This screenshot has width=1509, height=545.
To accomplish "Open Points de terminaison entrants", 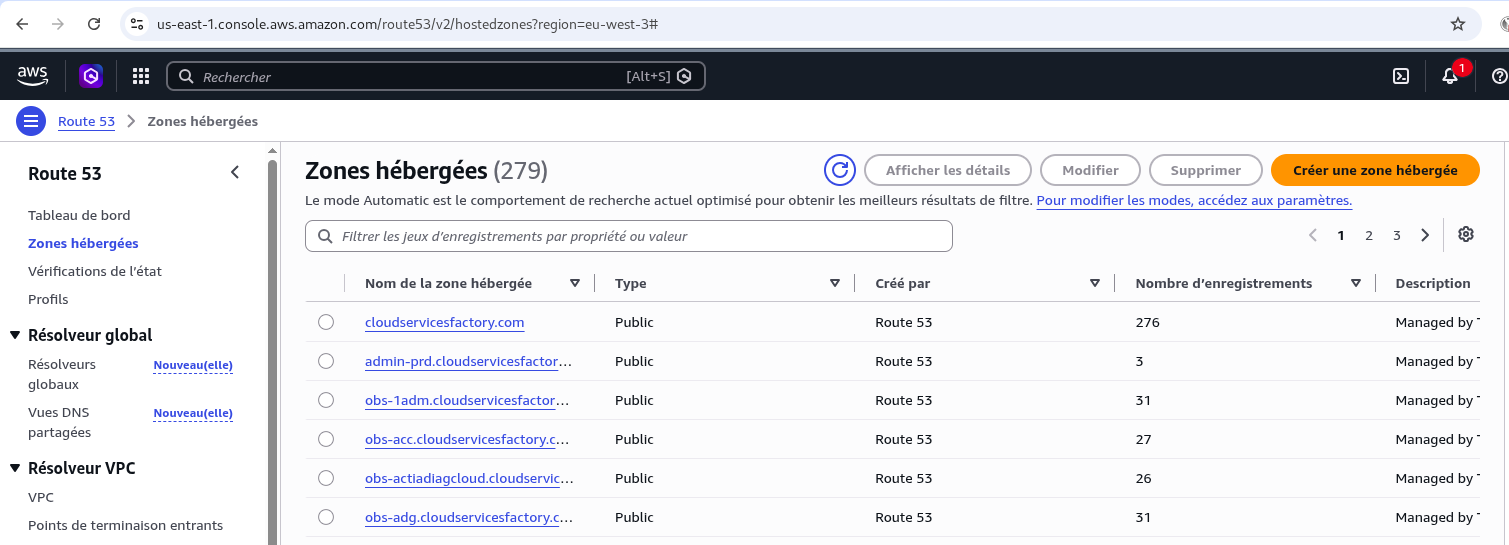I will (125, 525).
